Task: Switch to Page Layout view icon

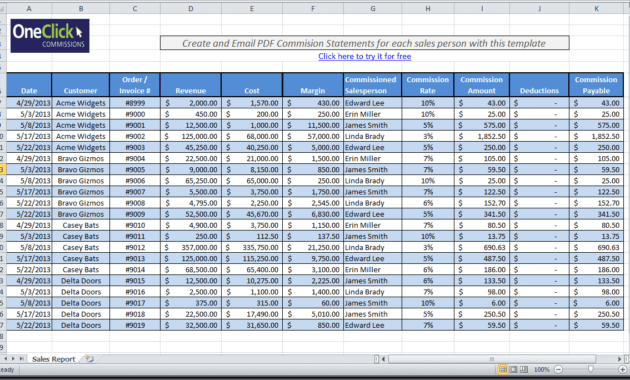Action: tap(513, 369)
